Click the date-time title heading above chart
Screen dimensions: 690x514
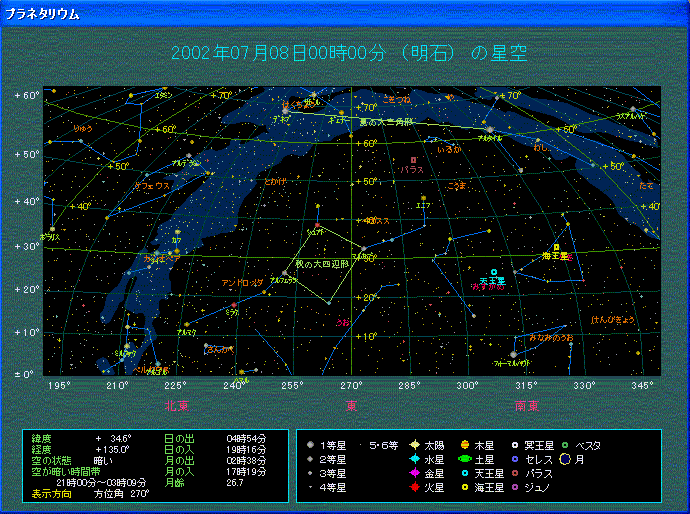click(350, 53)
